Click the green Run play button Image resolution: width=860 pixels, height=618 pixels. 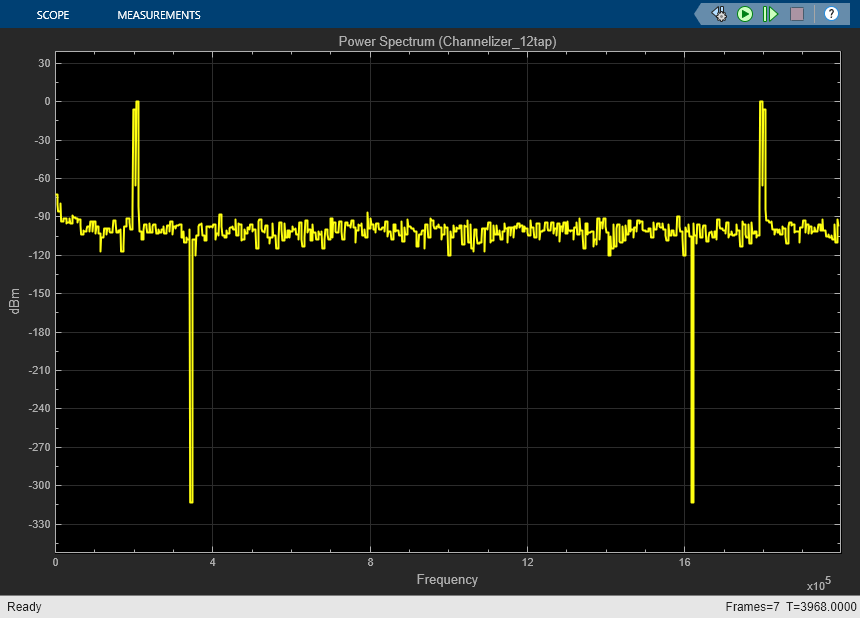(744, 14)
